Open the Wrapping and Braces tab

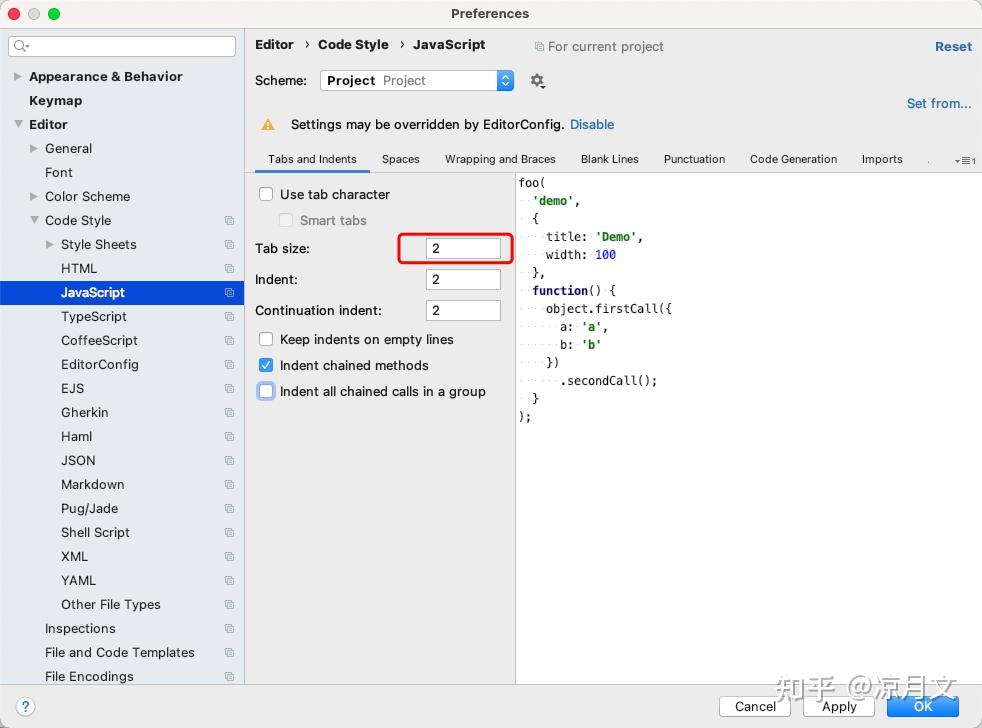tap(500, 159)
